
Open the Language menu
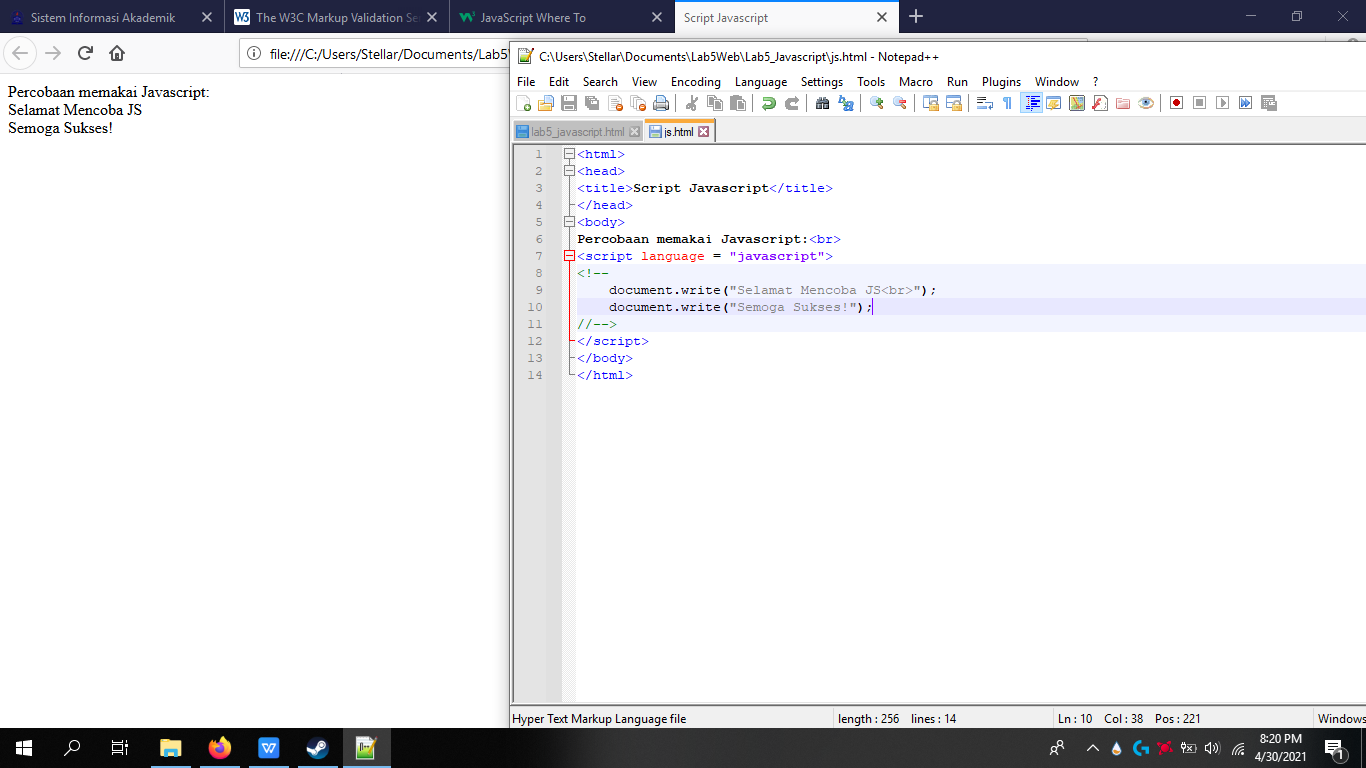click(x=761, y=82)
